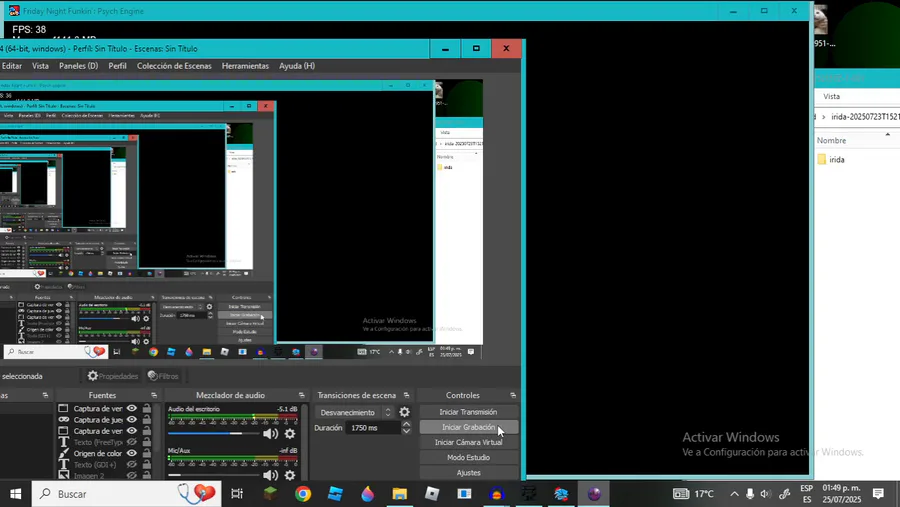The height and width of the screenshot is (507, 900).
Task: Open Propiedades of the selected source
Action: [113, 376]
